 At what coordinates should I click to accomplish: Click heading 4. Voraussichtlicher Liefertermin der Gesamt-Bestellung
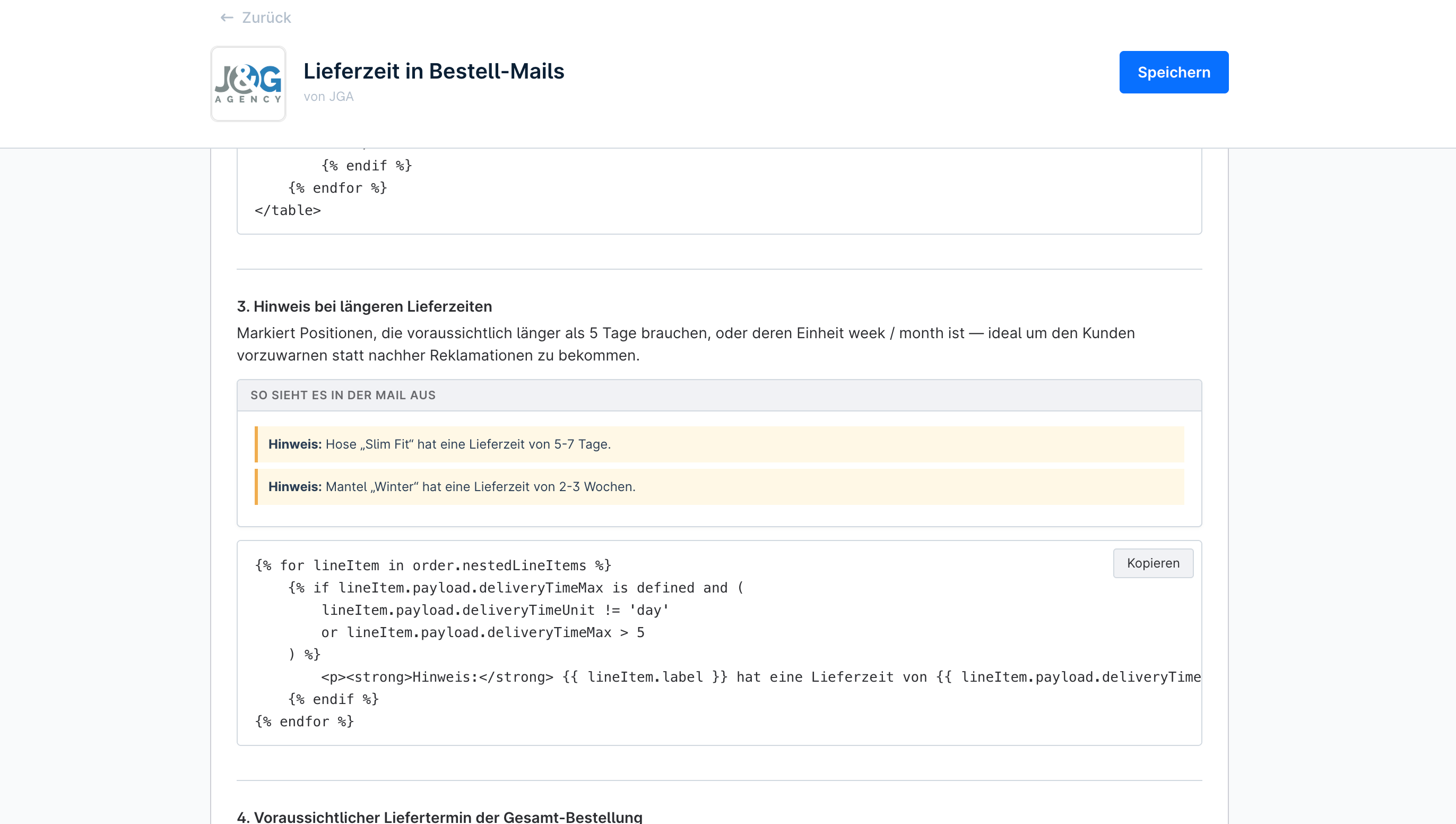(x=439, y=817)
